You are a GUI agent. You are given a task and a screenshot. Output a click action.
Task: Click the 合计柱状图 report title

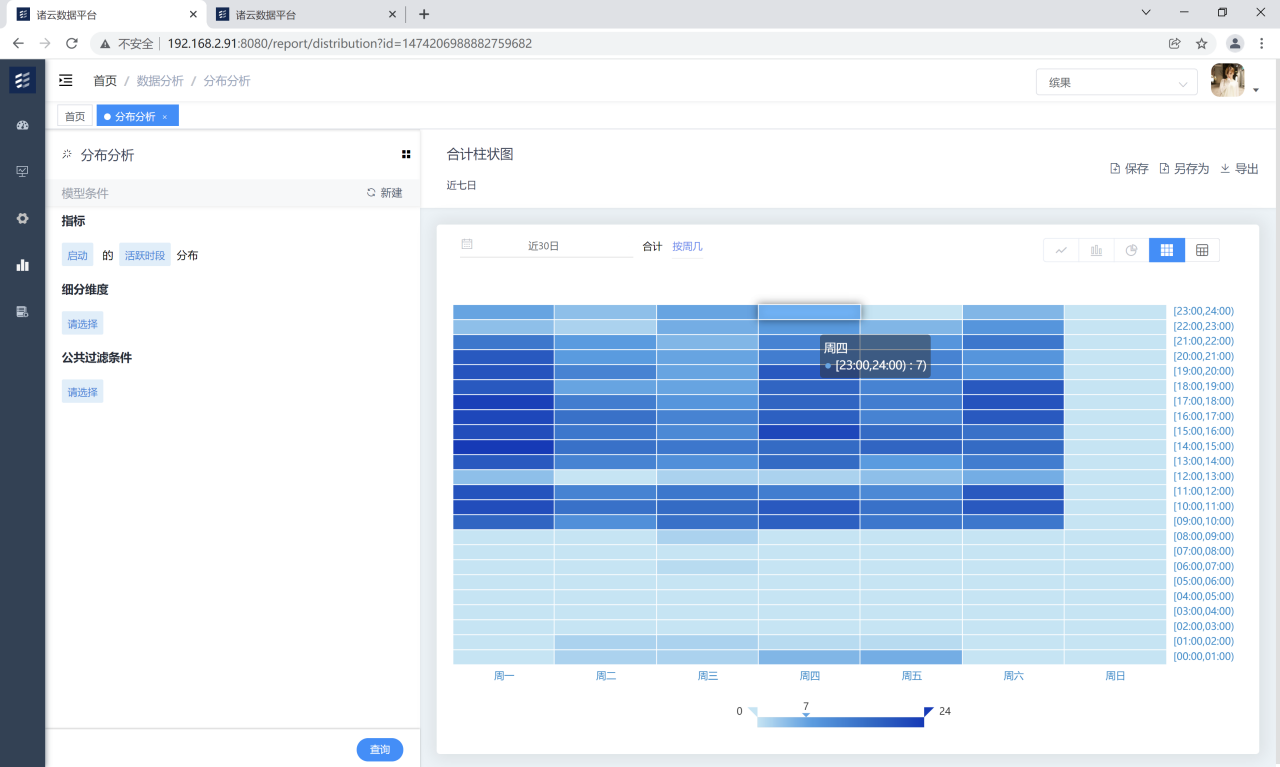coord(480,154)
